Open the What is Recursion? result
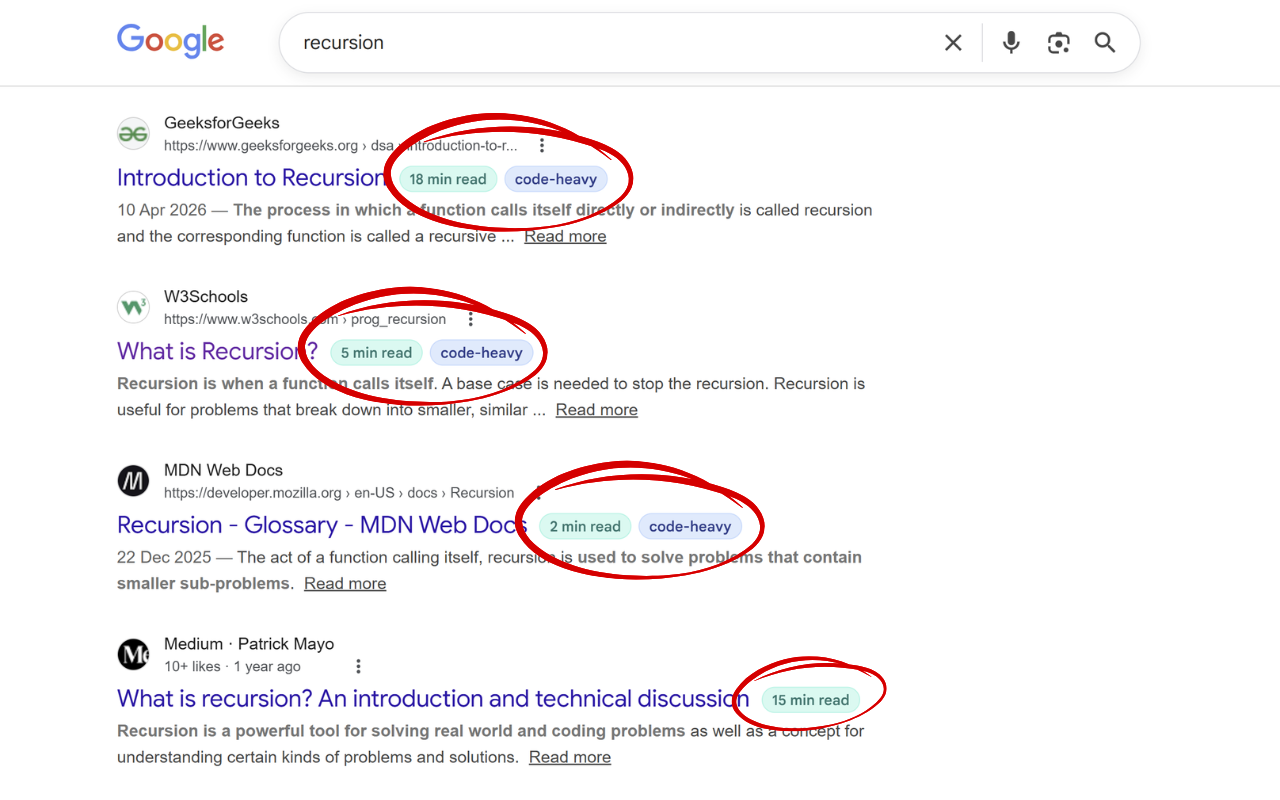This screenshot has width=1280, height=800. tap(218, 352)
